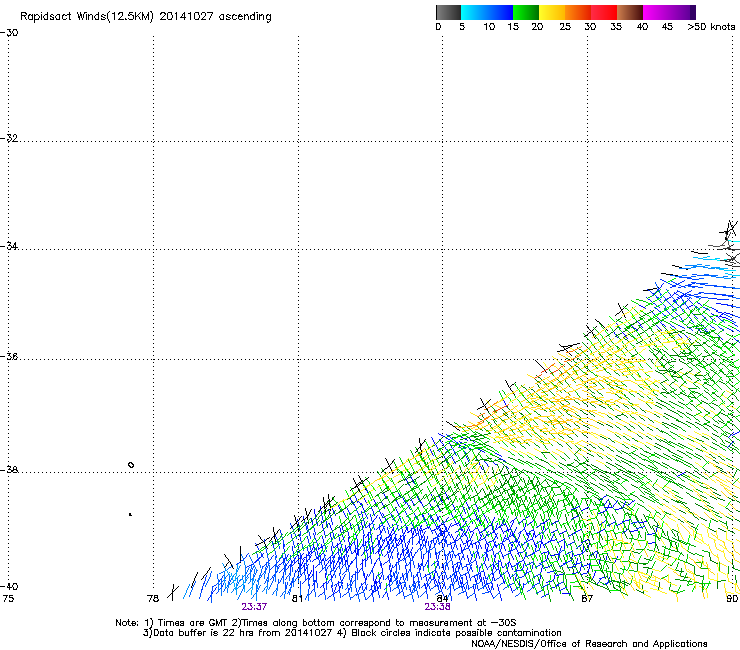Click the -30 latitude label
Screen dimensions: 740x650
coord(9,33)
